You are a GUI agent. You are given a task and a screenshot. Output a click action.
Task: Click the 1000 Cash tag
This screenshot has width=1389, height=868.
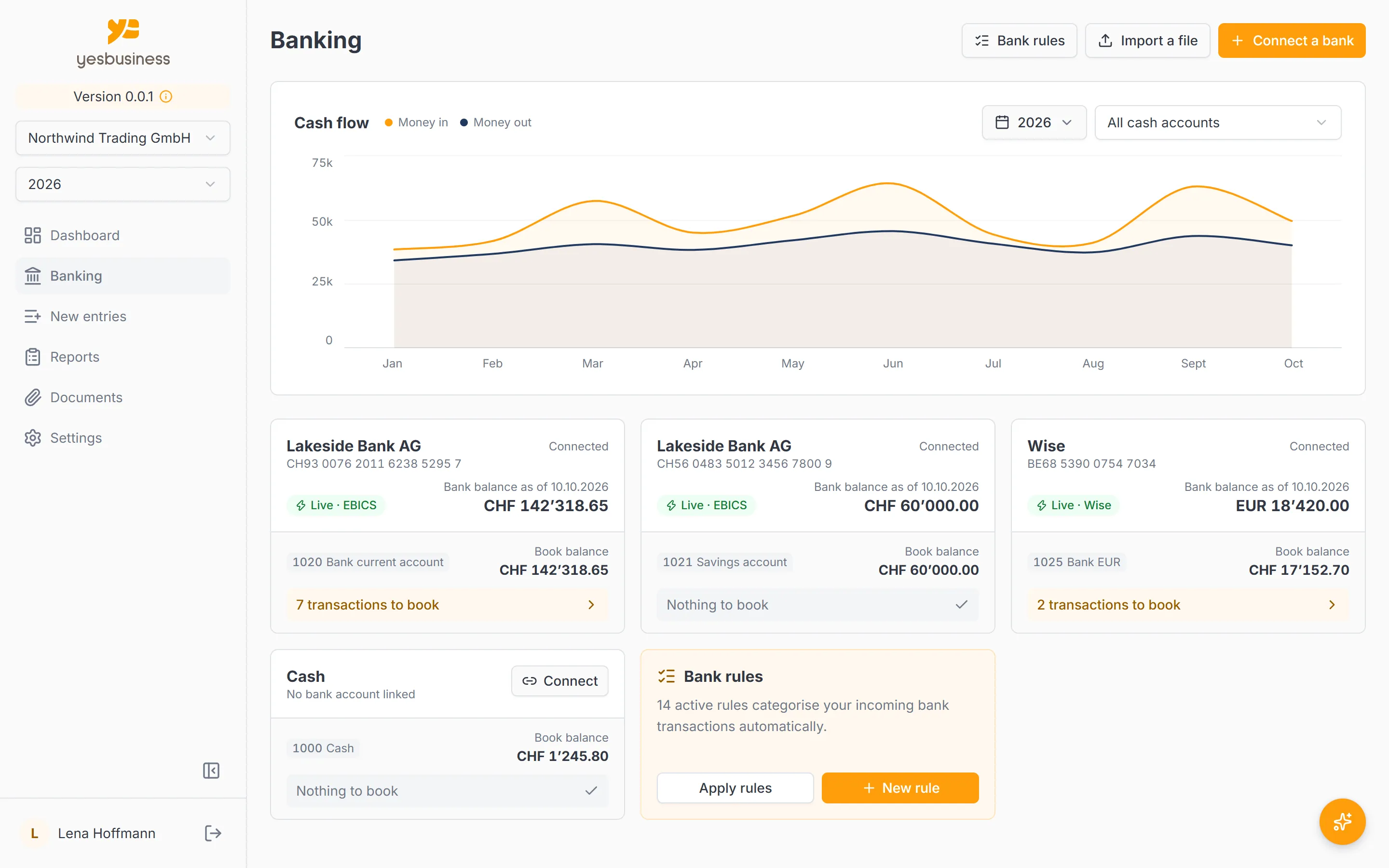(323, 748)
